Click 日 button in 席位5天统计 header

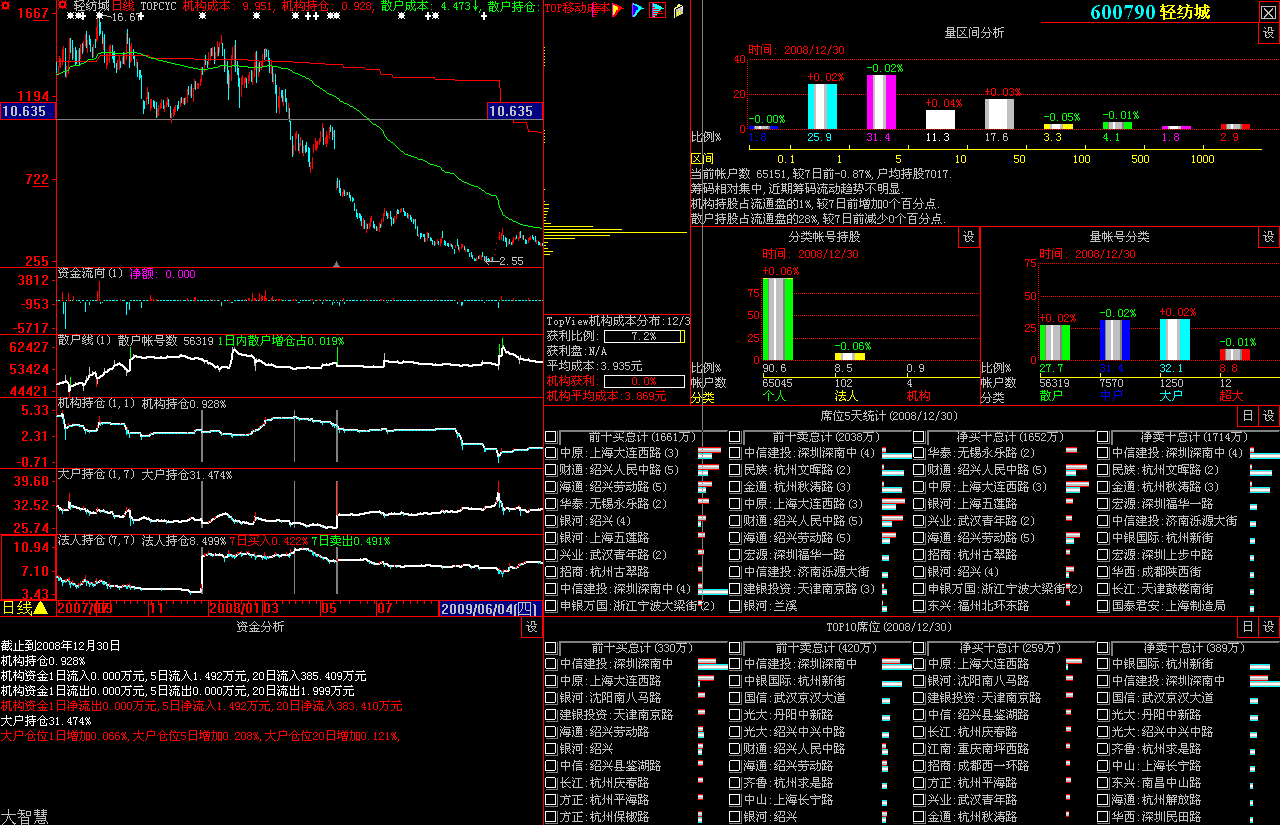click(x=1247, y=416)
